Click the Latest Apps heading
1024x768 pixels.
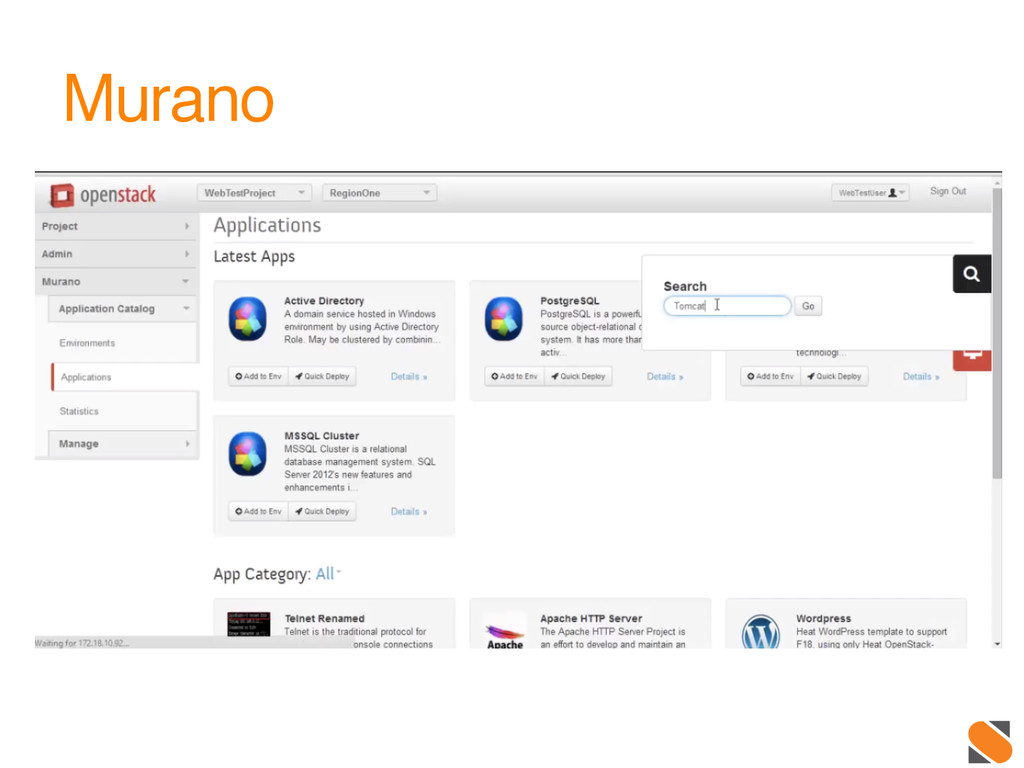[x=254, y=257]
